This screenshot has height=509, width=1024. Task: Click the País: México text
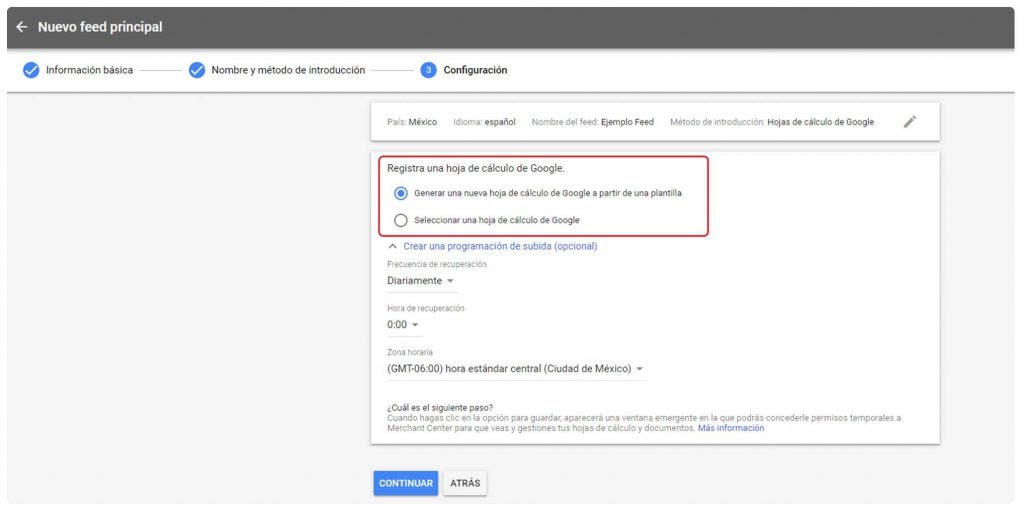412,122
